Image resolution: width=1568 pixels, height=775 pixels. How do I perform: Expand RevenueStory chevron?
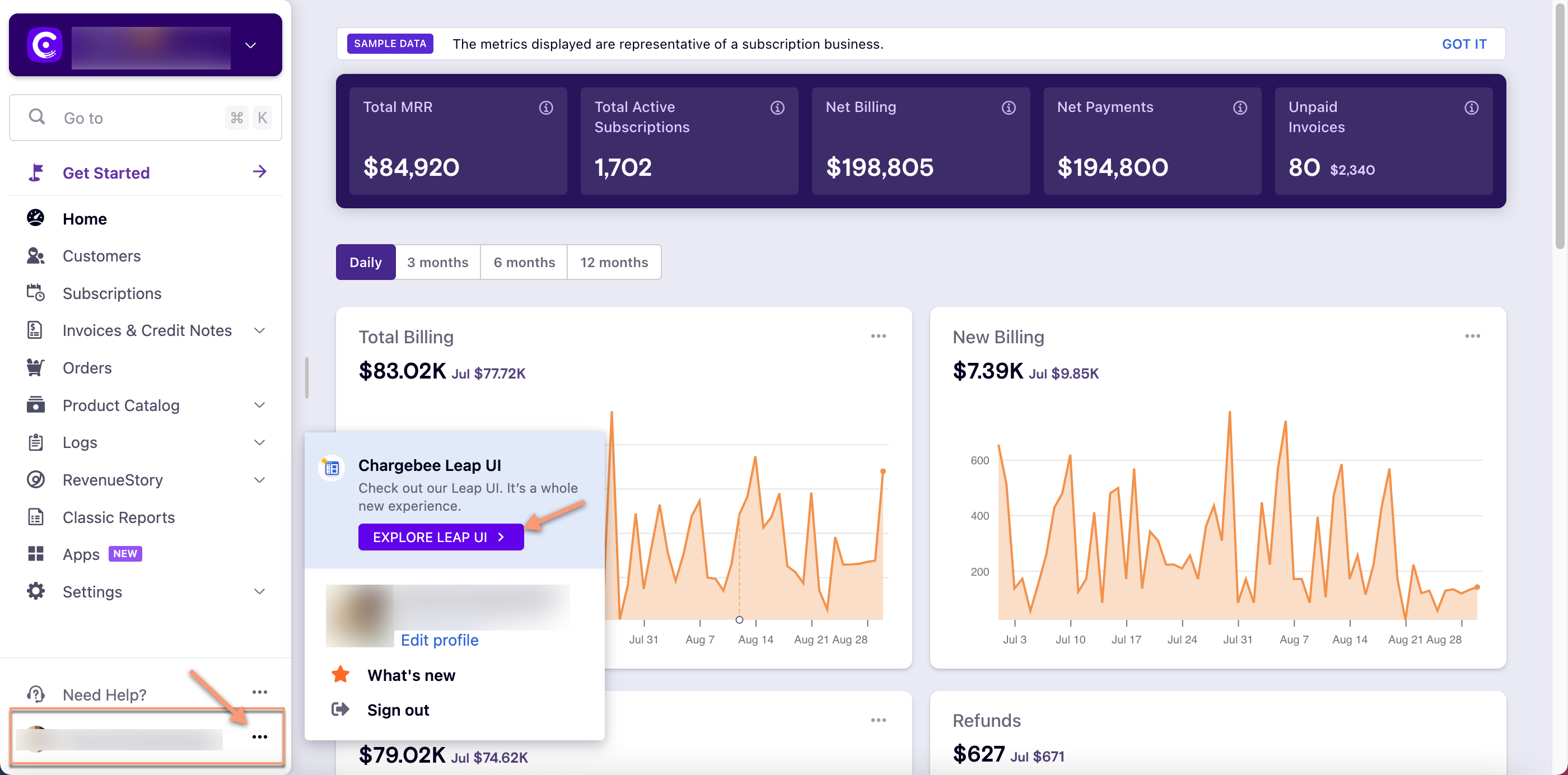pos(260,480)
